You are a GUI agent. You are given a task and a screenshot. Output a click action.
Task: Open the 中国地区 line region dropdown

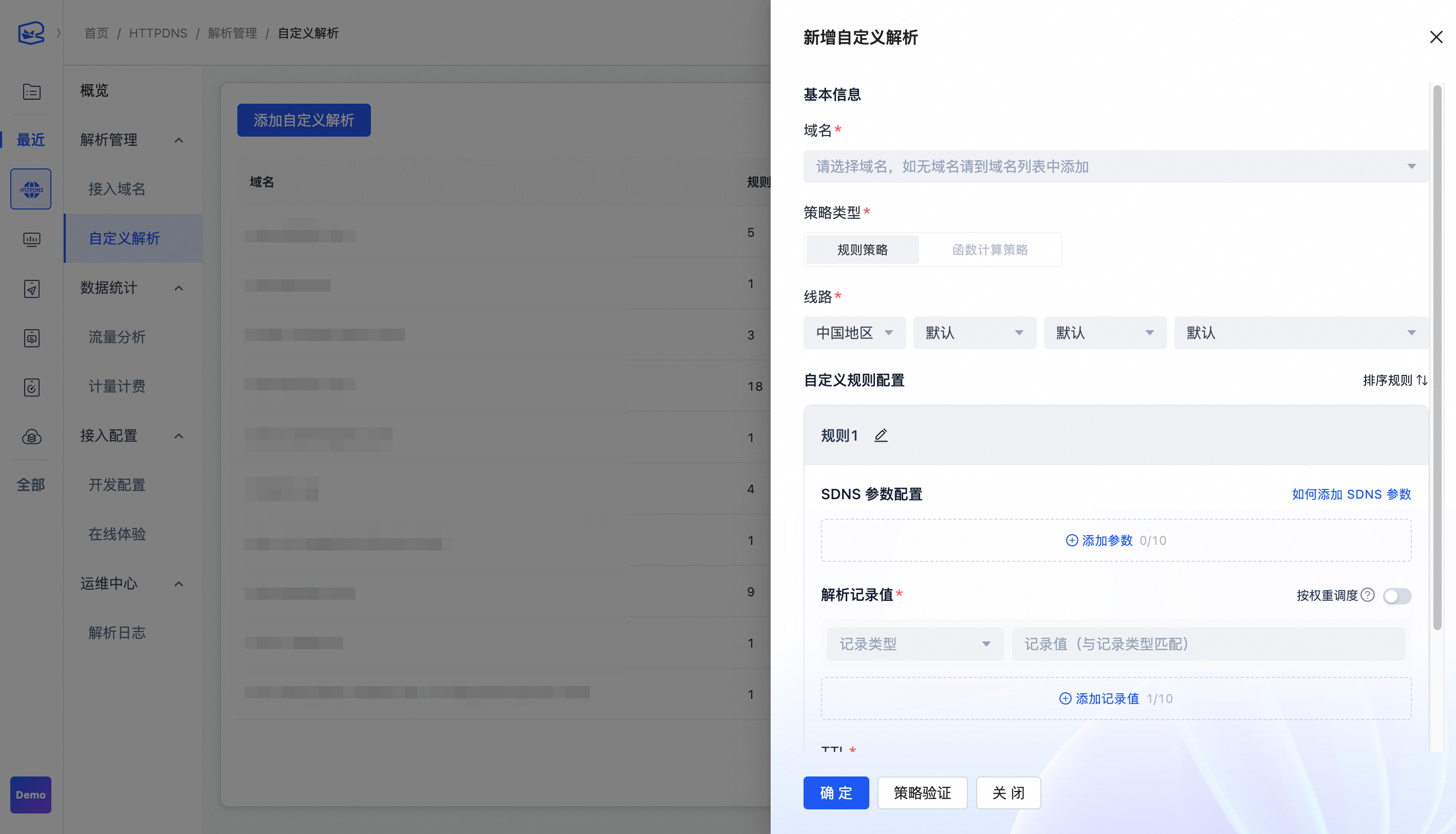point(854,333)
